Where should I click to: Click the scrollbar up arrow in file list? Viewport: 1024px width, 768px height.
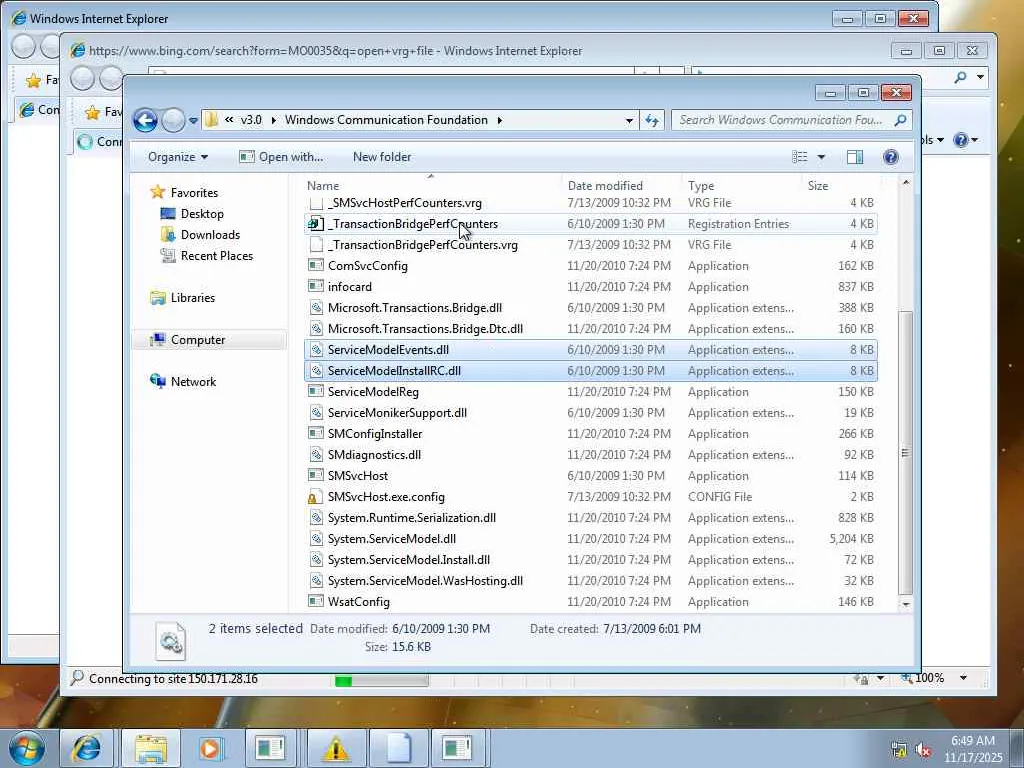(905, 182)
